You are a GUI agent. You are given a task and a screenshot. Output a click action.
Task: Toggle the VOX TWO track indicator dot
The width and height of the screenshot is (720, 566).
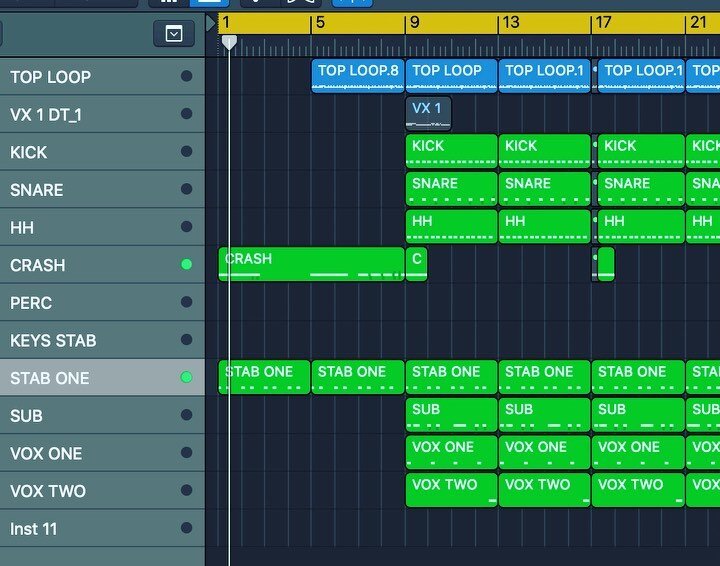(x=186, y=490)
